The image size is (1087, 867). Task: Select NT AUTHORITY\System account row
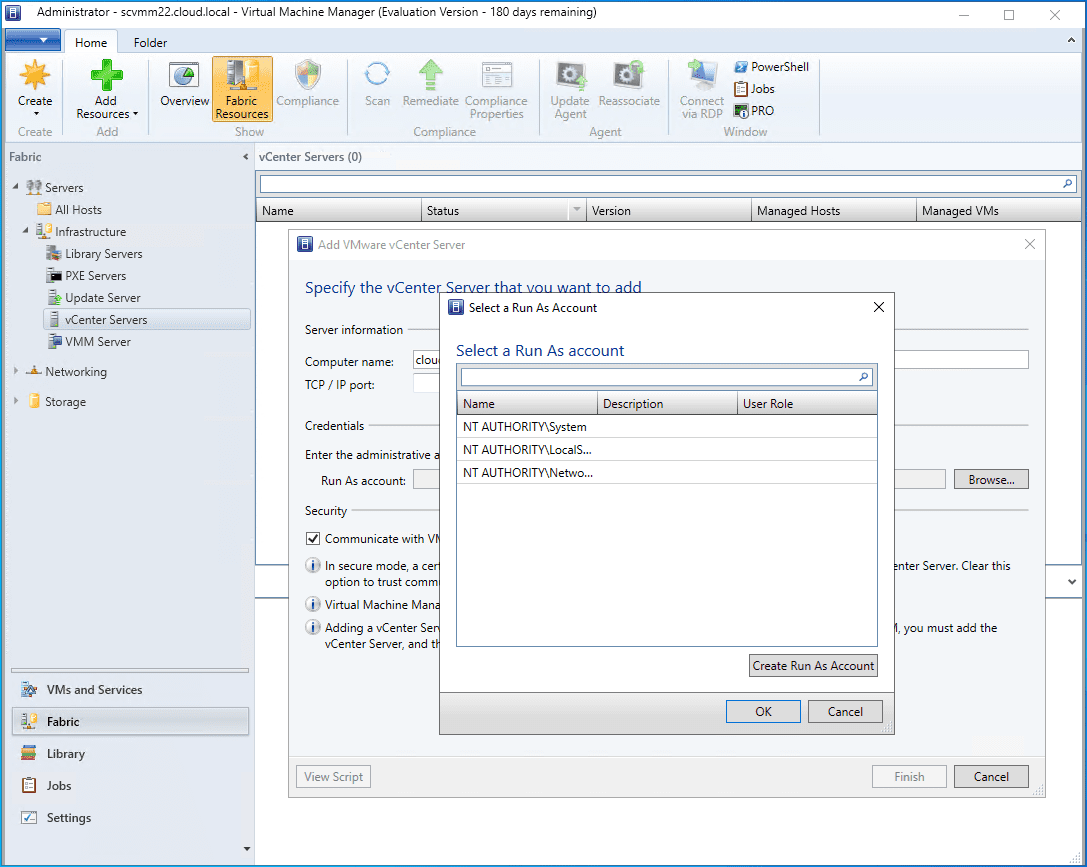tap(525, 427)
